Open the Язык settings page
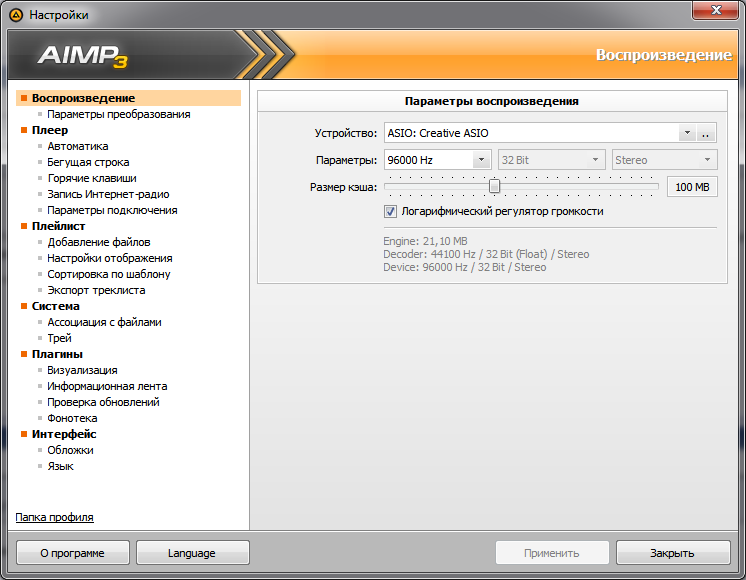This screenshot has height=580, width=746. [x=60, y=466]
